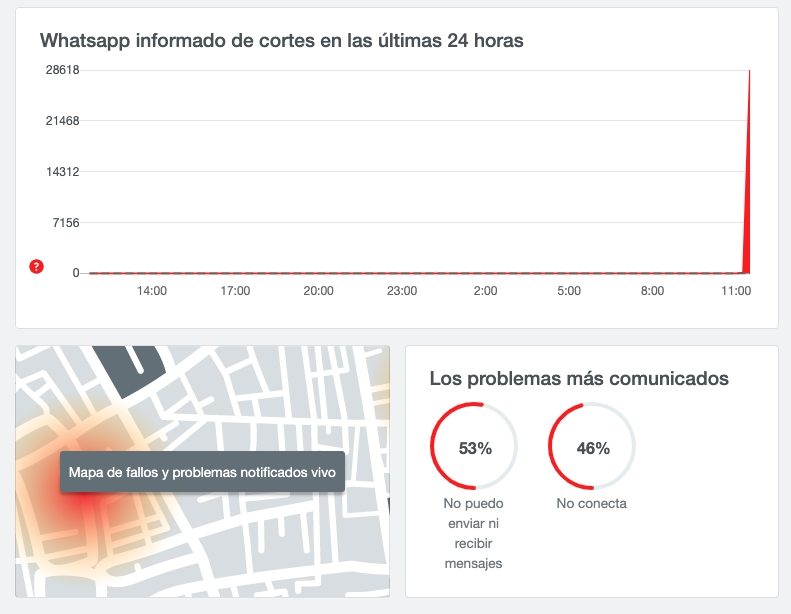
Task: Click the red question mark help icon
Action: [36, 266]
